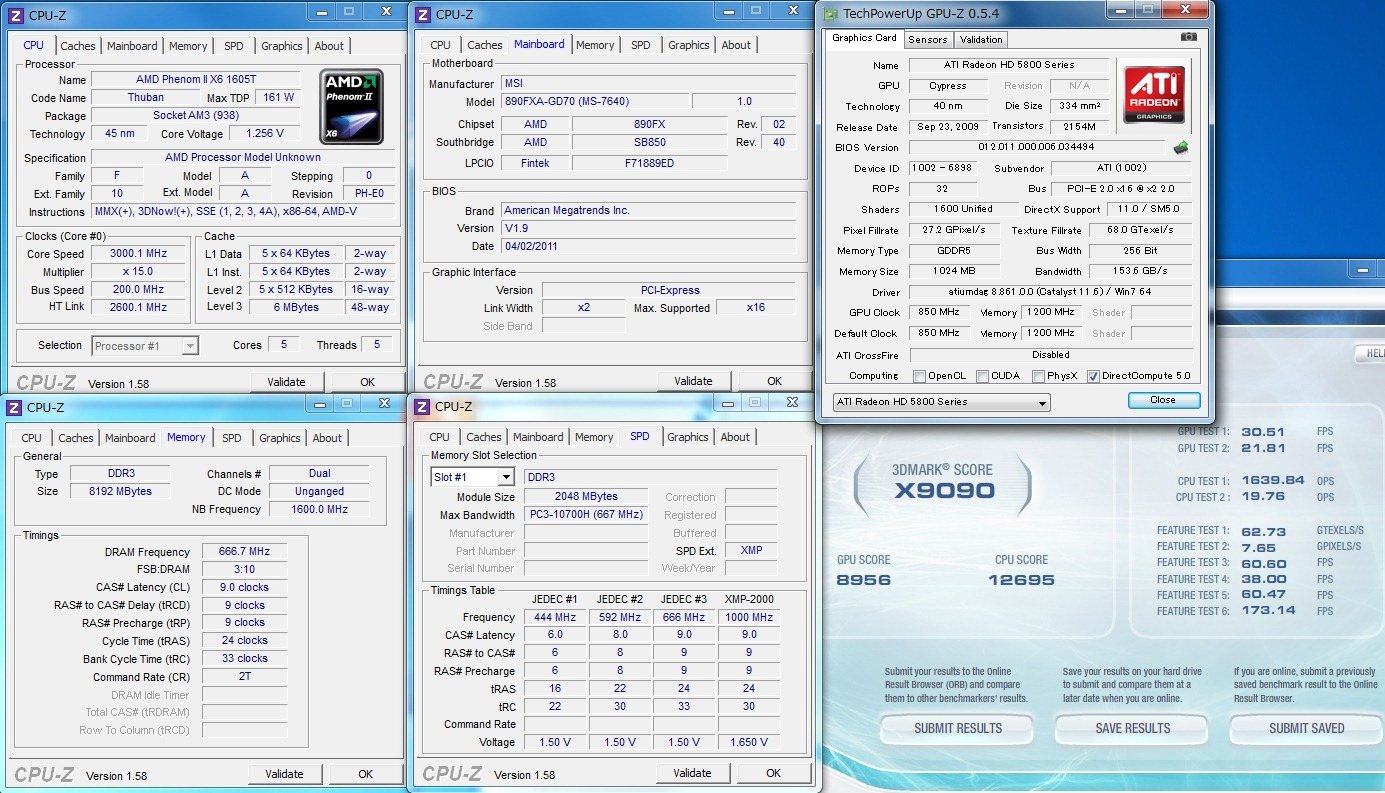Click the CPU-Z icon of the Memory window
The width and height of the screenshot is (1385, 793).
coord(14,407)
